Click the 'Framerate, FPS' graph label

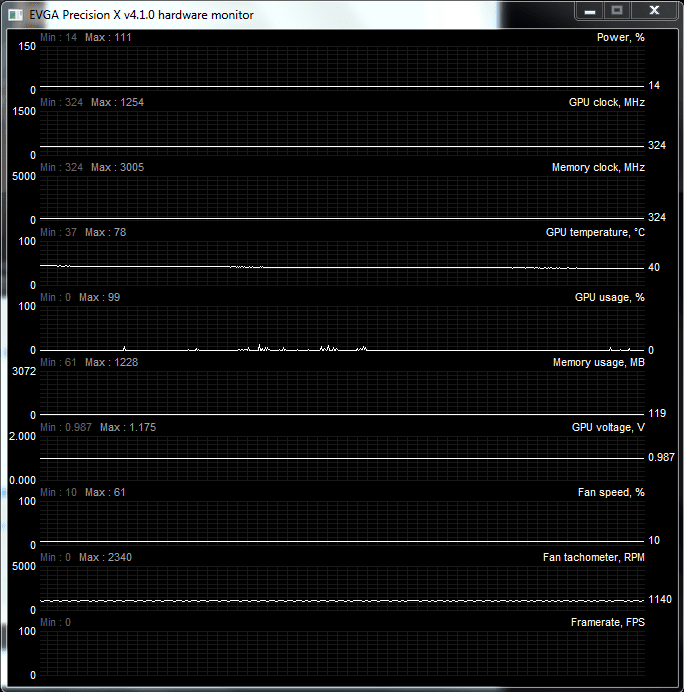(x=608, y=622)
